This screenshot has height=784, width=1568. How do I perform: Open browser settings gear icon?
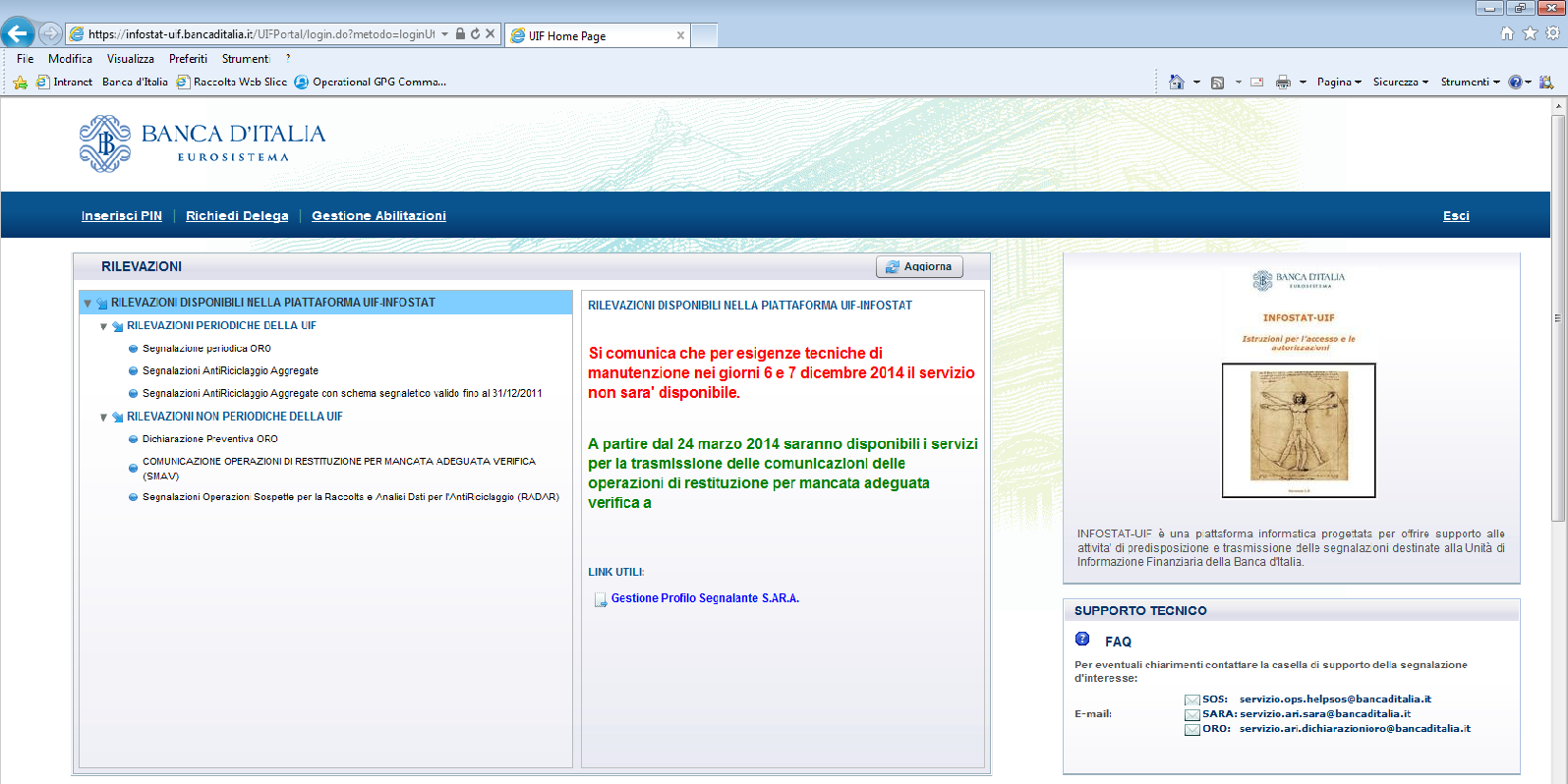coord(1552,33)
